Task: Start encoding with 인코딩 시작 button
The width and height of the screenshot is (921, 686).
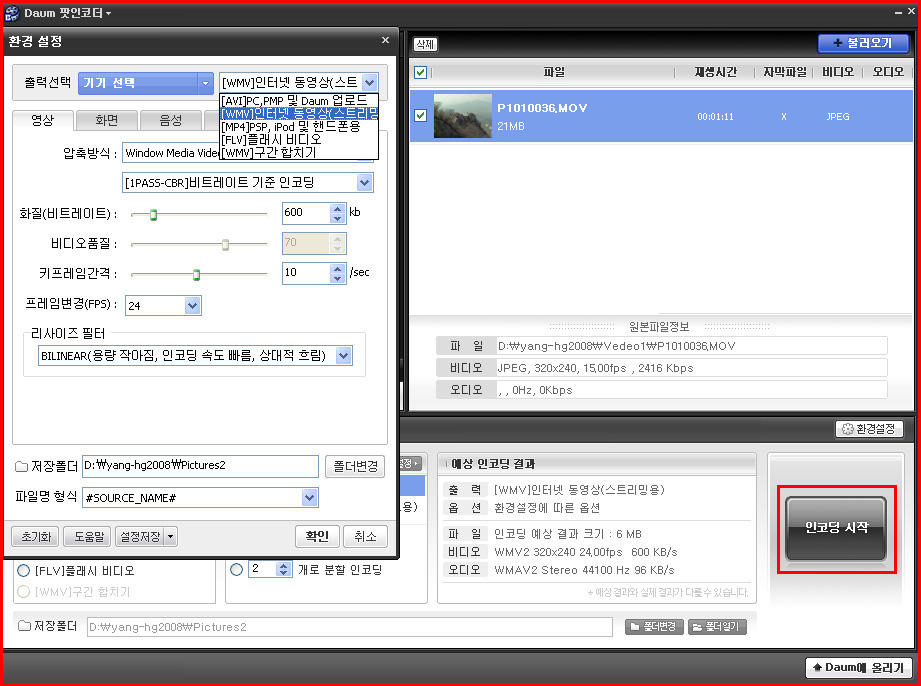Action: click(x=836, y=528)
